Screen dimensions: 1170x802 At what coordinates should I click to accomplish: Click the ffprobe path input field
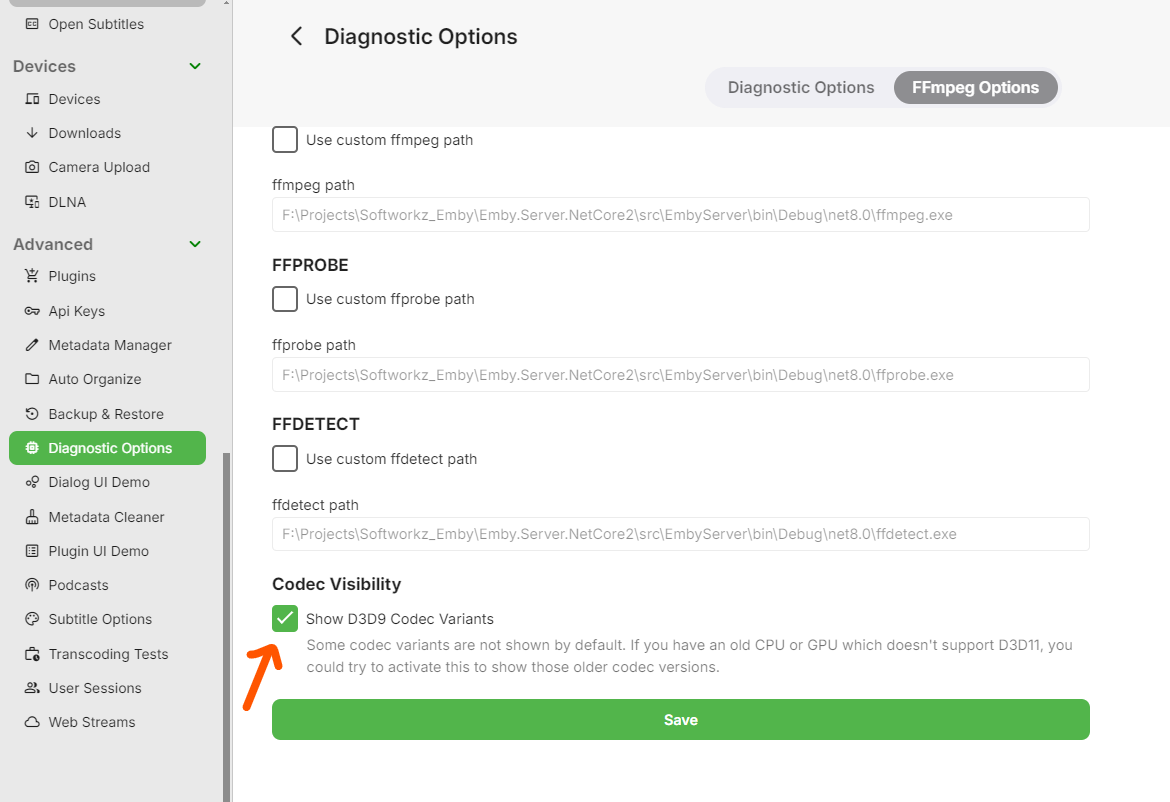680,374
